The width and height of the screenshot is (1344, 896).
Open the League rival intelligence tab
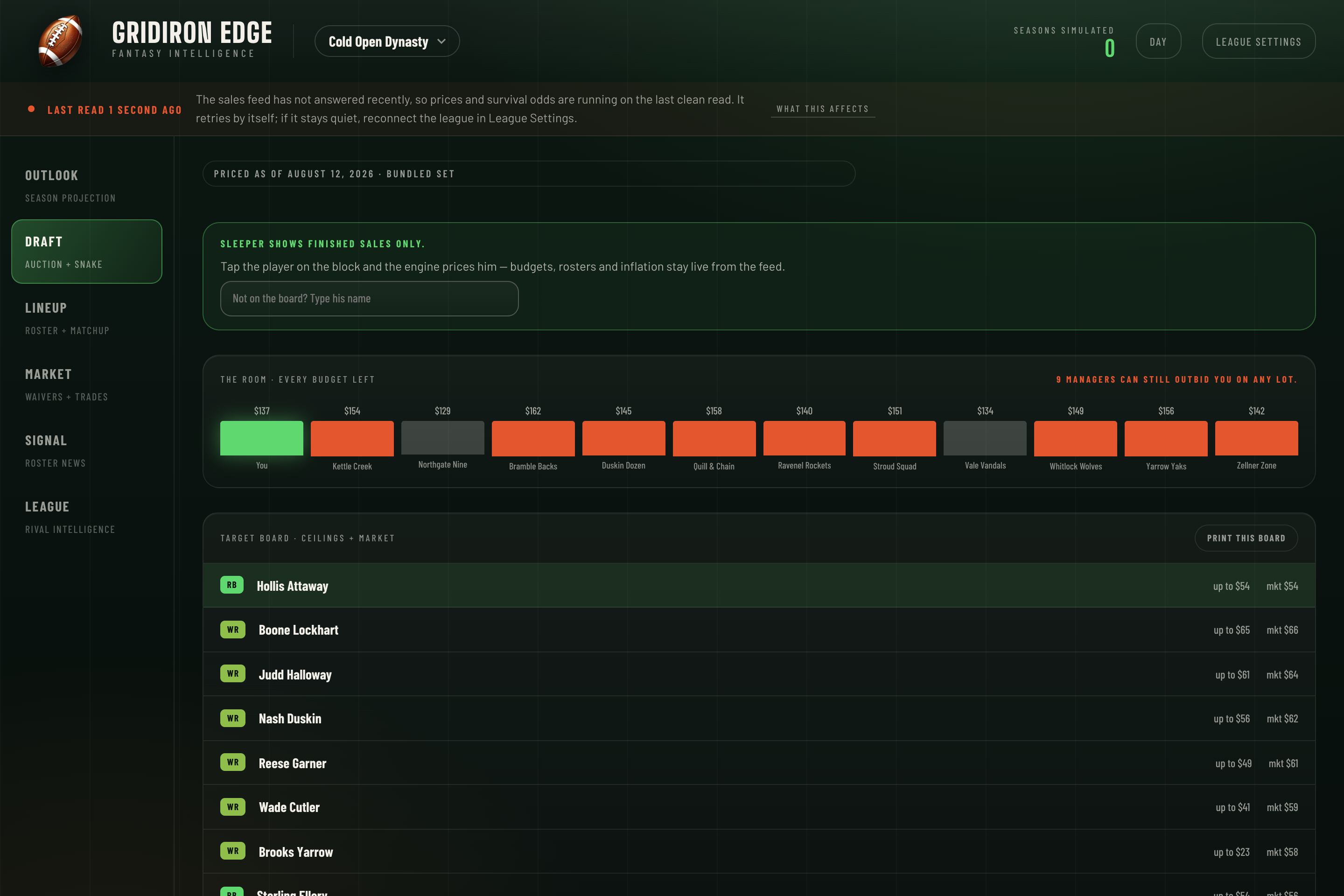point(87,517)
